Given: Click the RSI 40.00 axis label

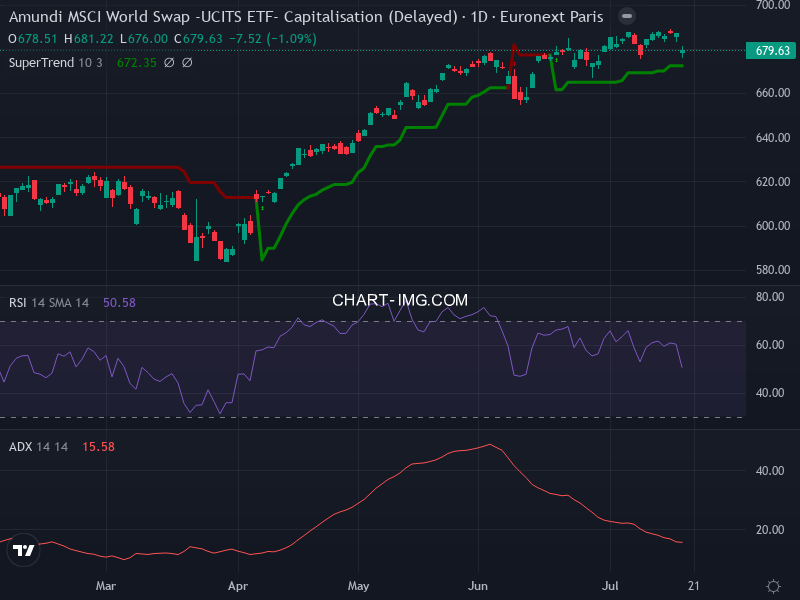Looking at the screenshot, I should 770,393.
